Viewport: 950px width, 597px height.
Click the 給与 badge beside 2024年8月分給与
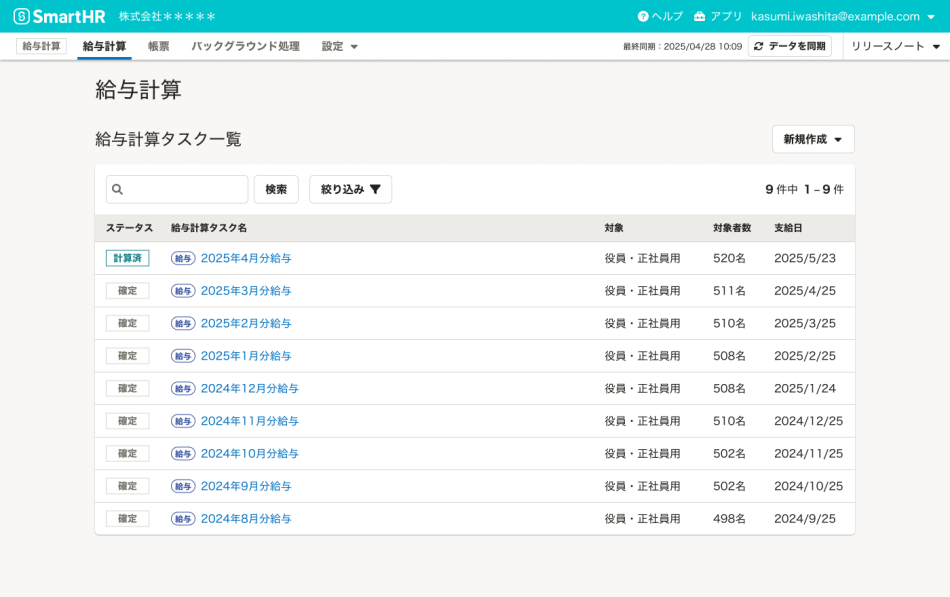point(183,518)
